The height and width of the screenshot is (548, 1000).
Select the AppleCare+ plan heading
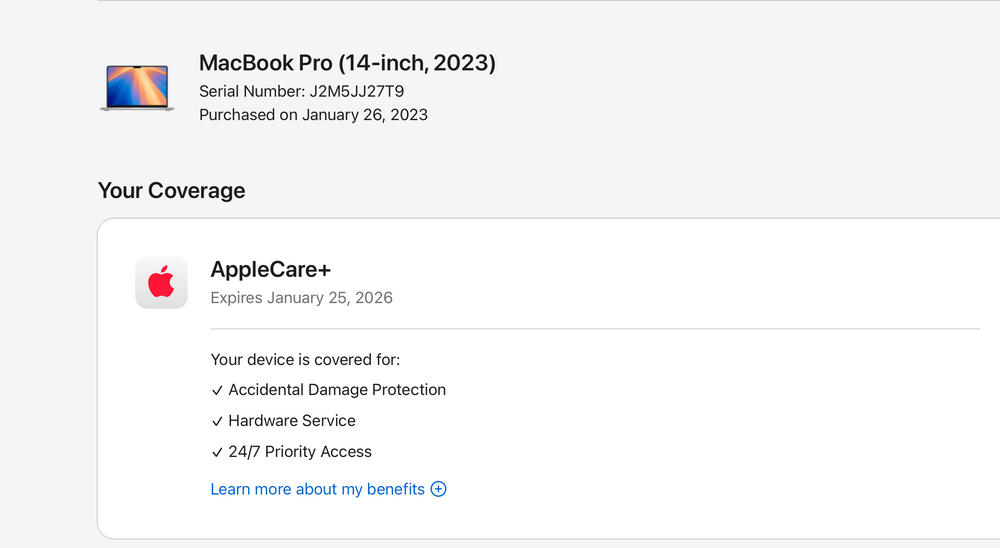coord(270,269)
